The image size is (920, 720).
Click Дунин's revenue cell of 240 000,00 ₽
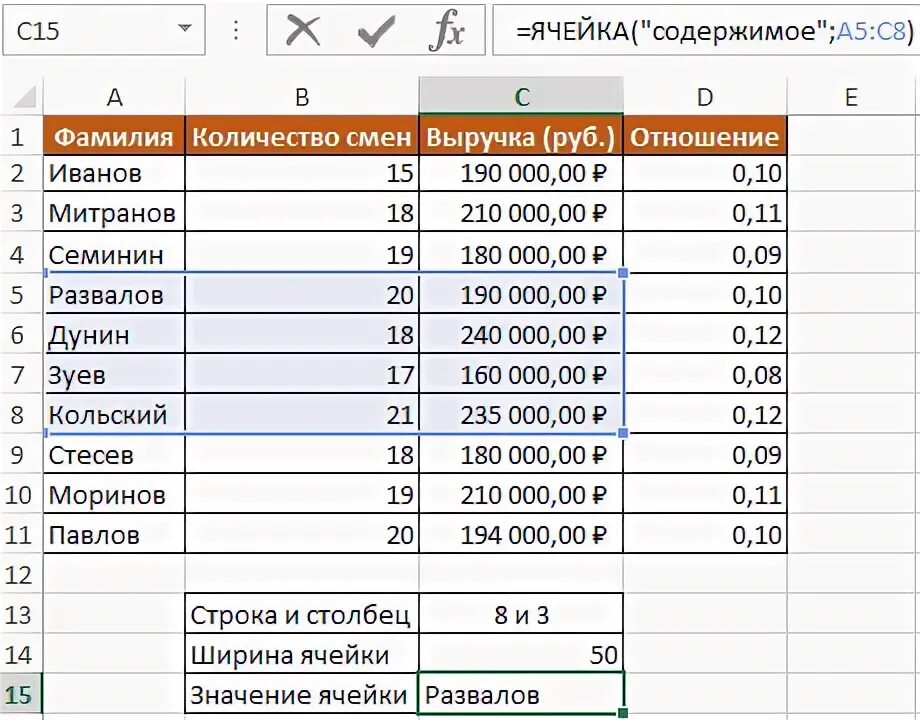click(520, 334)
